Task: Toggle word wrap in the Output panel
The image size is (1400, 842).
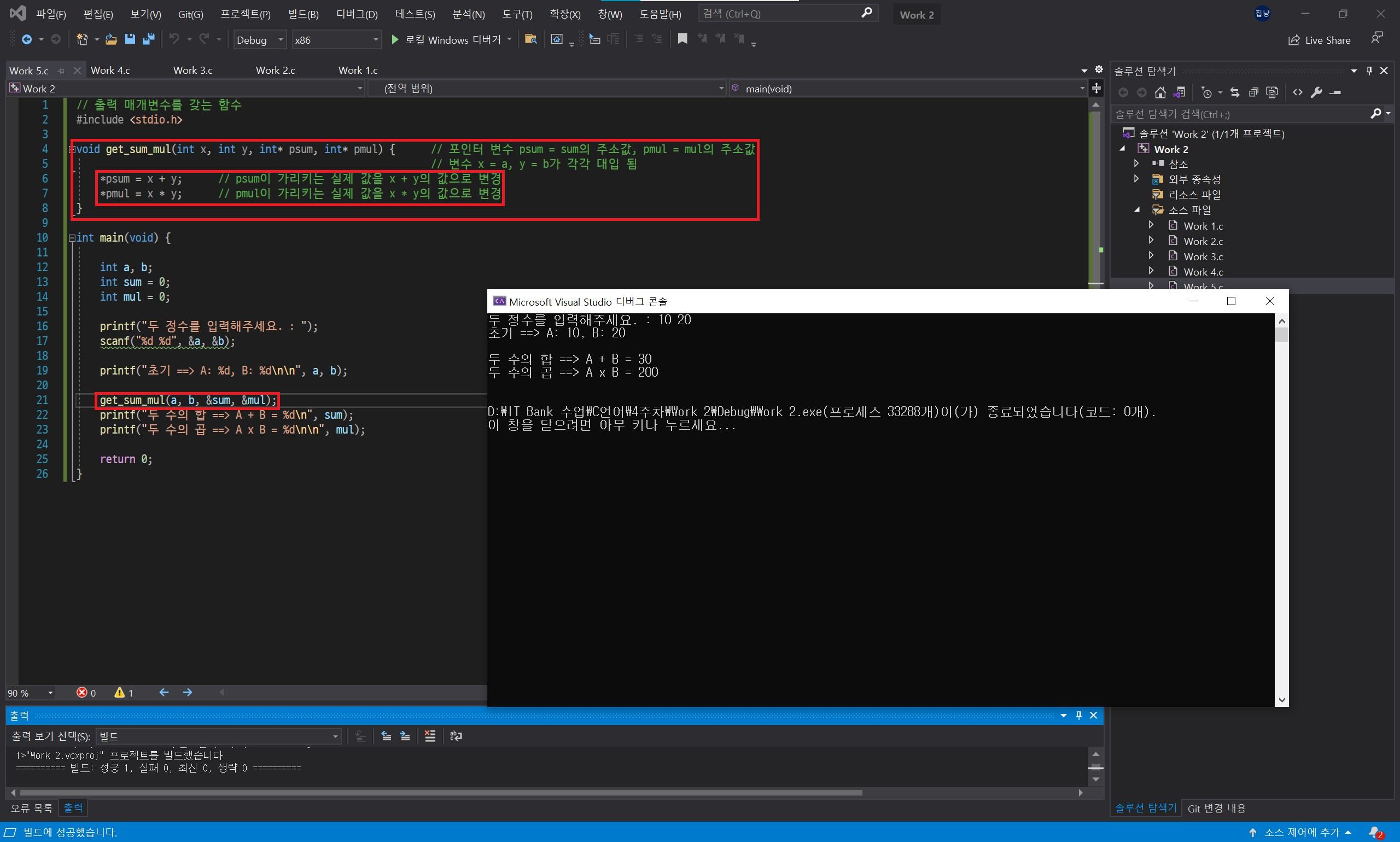Action: (456, 736)
